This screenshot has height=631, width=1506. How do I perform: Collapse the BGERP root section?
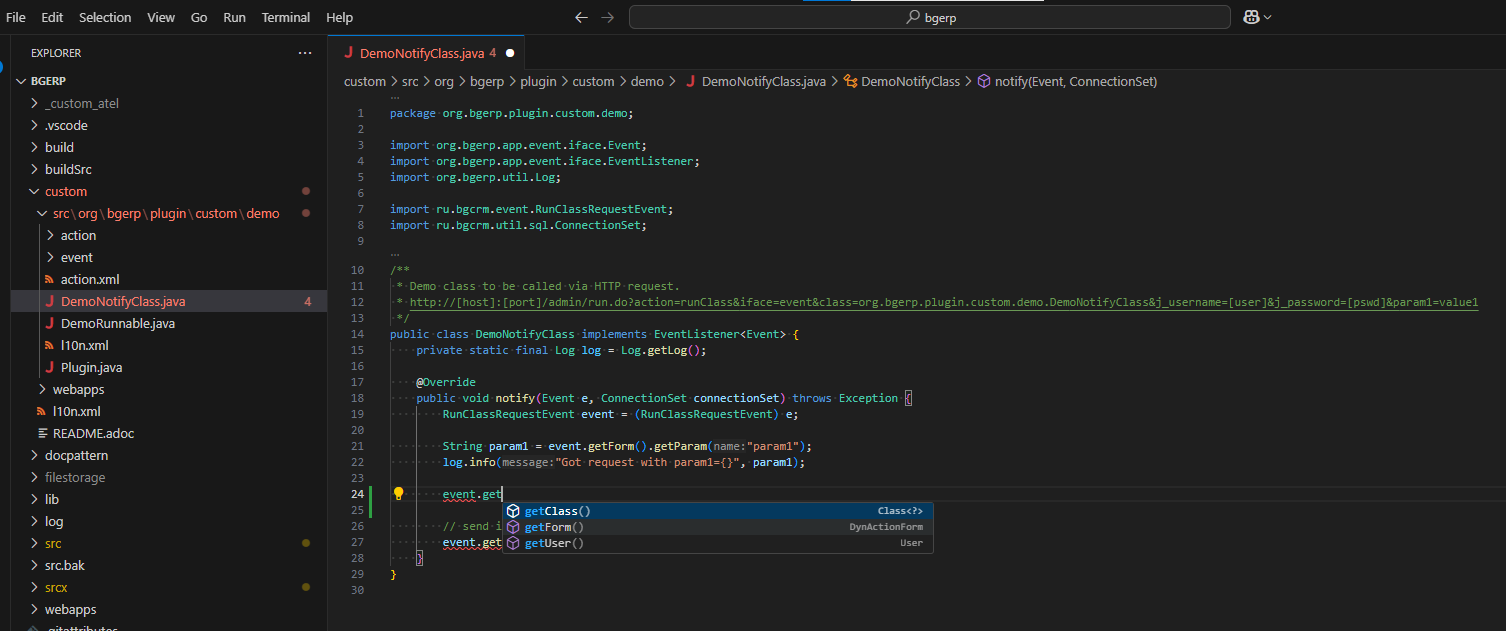(48, 81)
